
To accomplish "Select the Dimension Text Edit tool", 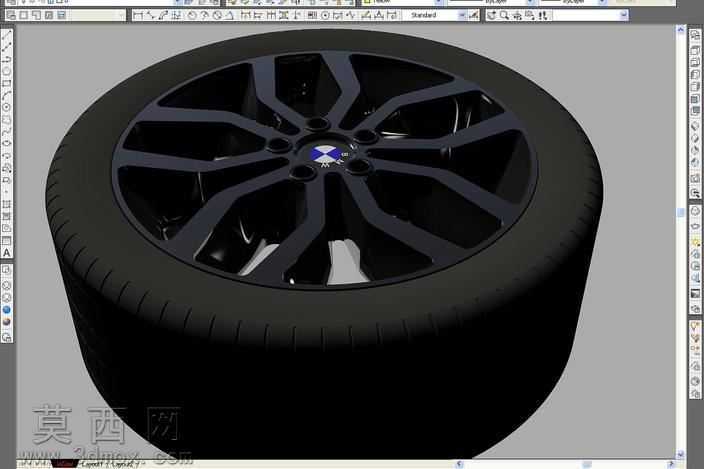I will [x=379, y=15].
